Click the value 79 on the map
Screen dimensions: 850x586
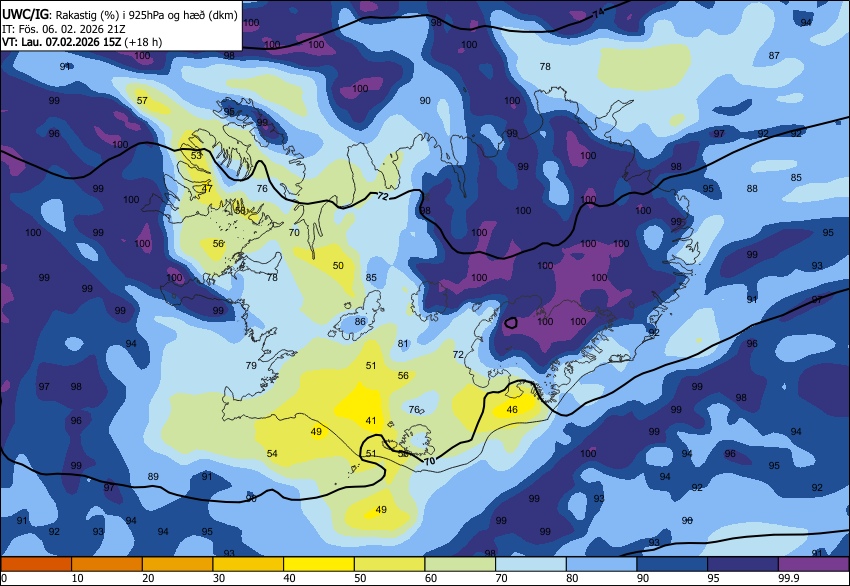coord(251,365)
